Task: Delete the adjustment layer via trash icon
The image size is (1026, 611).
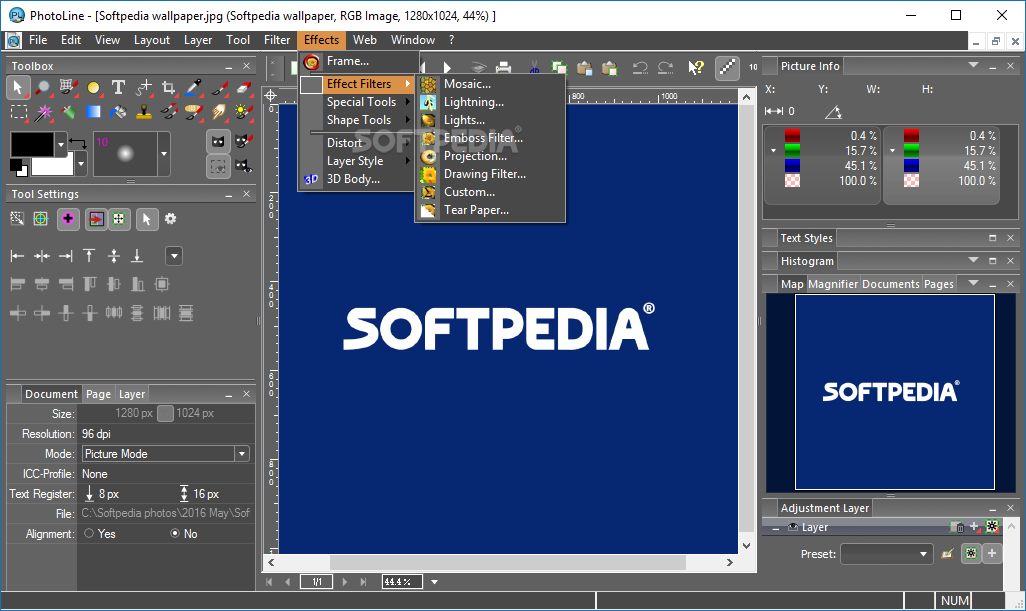Action: [957, 527]
